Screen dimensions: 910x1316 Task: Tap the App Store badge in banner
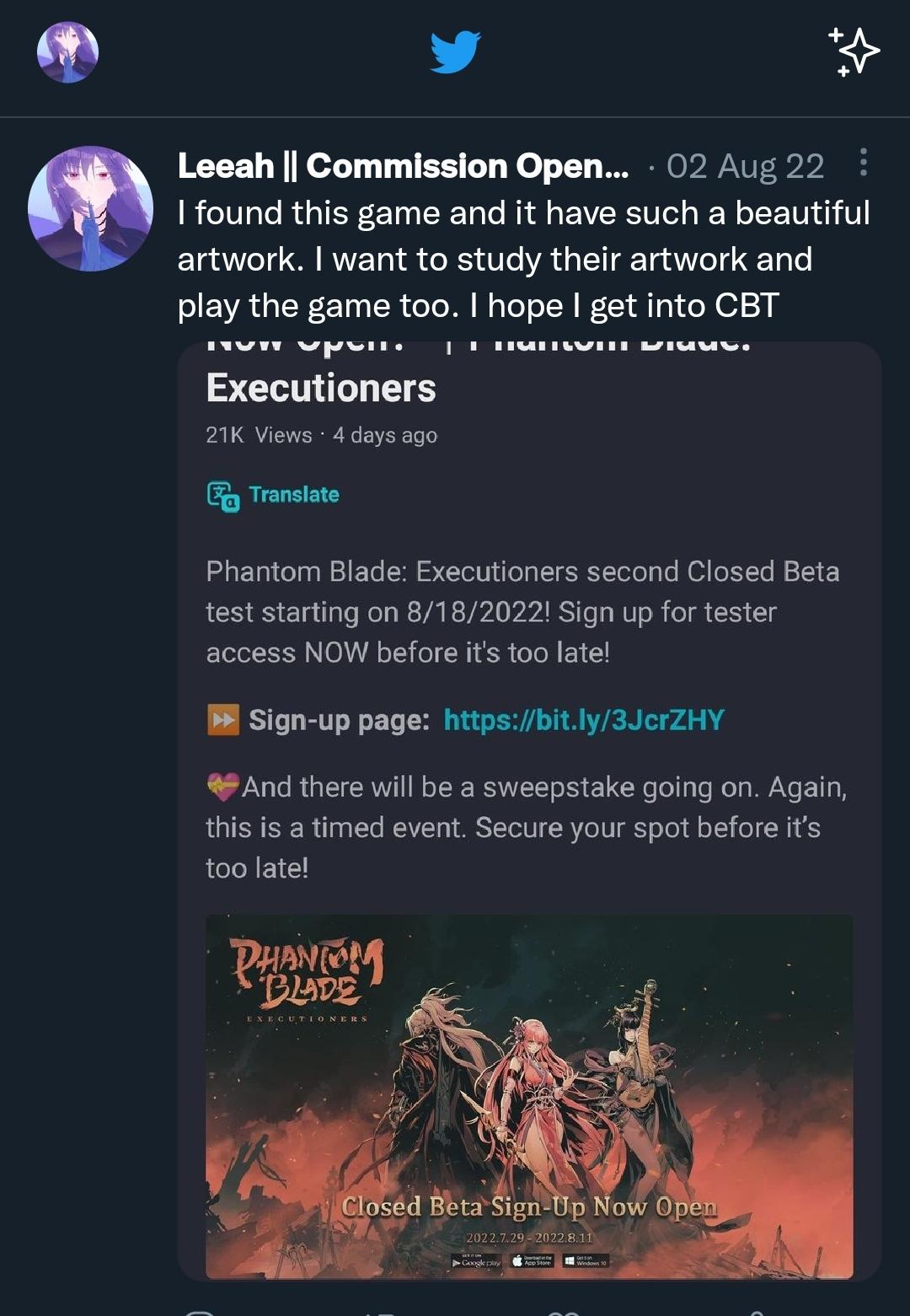533,1261
